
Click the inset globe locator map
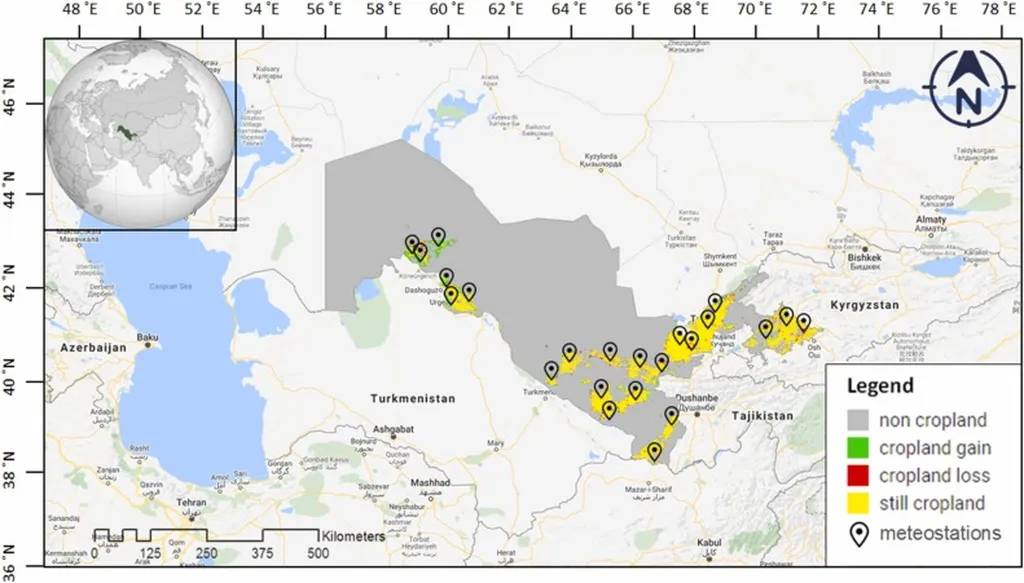[x=140, y=134]
